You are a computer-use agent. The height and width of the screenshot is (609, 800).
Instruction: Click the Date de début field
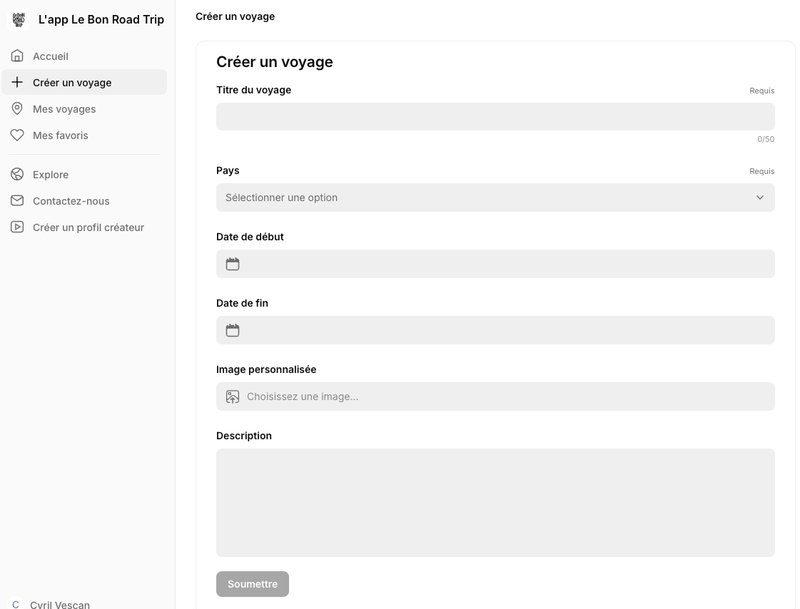495,264
